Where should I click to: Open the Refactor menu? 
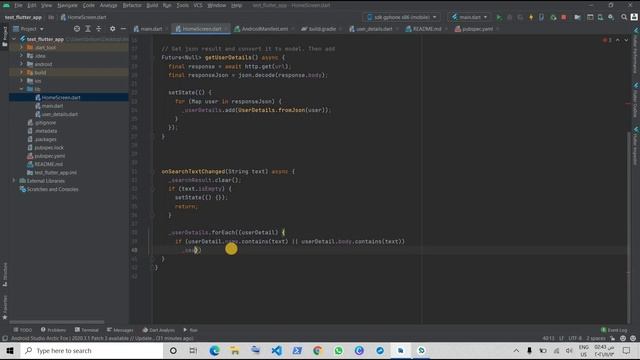[x=132, y=5]
